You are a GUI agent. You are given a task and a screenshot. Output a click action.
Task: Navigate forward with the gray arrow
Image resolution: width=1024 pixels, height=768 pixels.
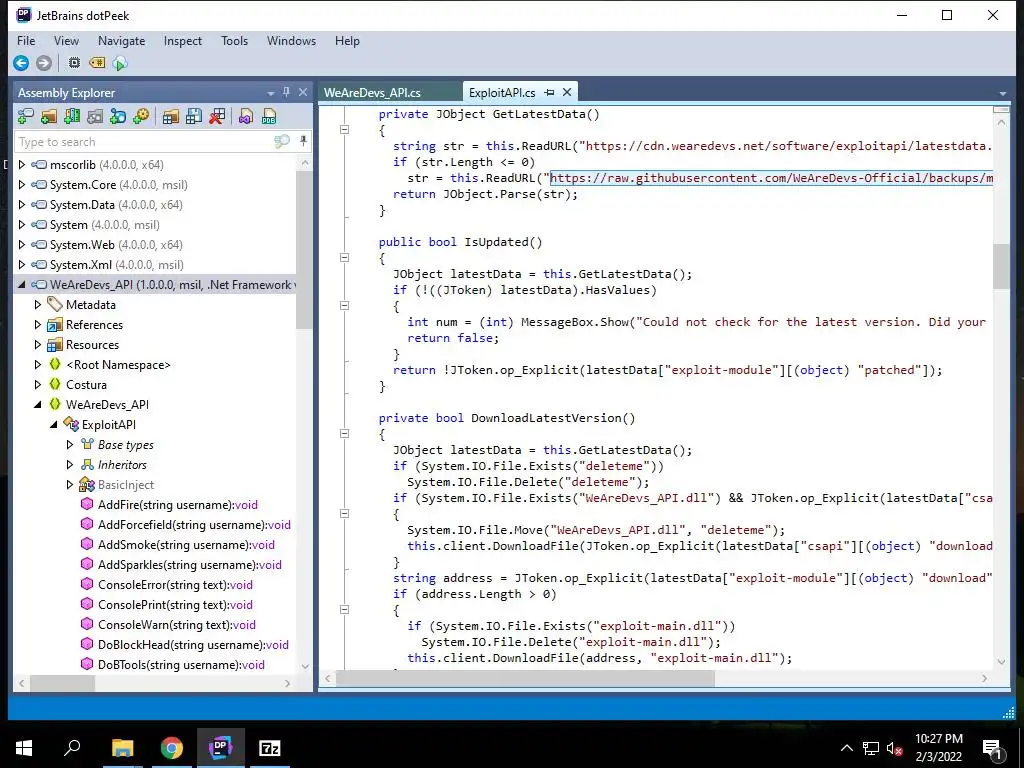(x=44, y=63)
